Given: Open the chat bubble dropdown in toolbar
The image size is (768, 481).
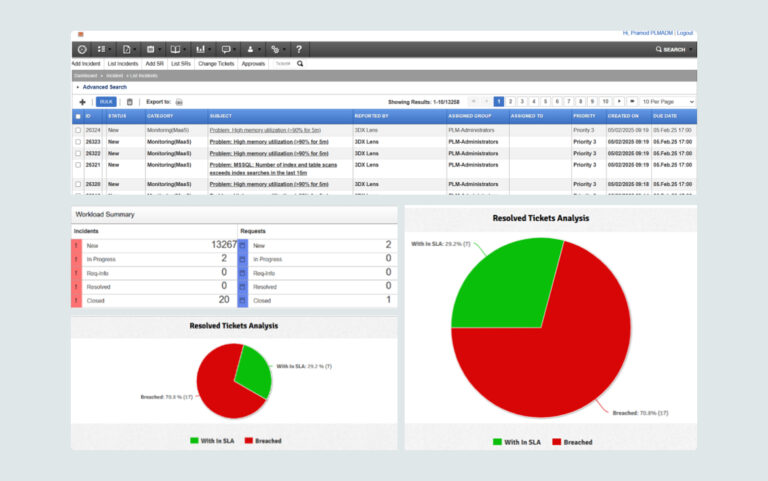Looking at the screenshot, I should point(227,49).
